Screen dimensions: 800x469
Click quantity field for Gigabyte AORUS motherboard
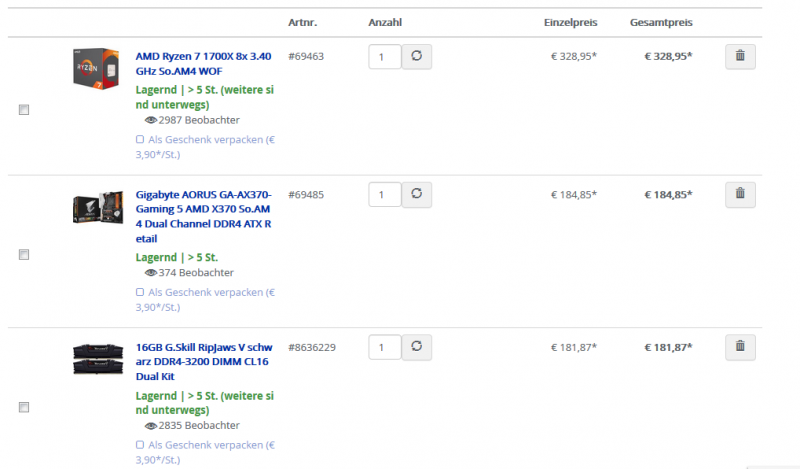point(384,195)
